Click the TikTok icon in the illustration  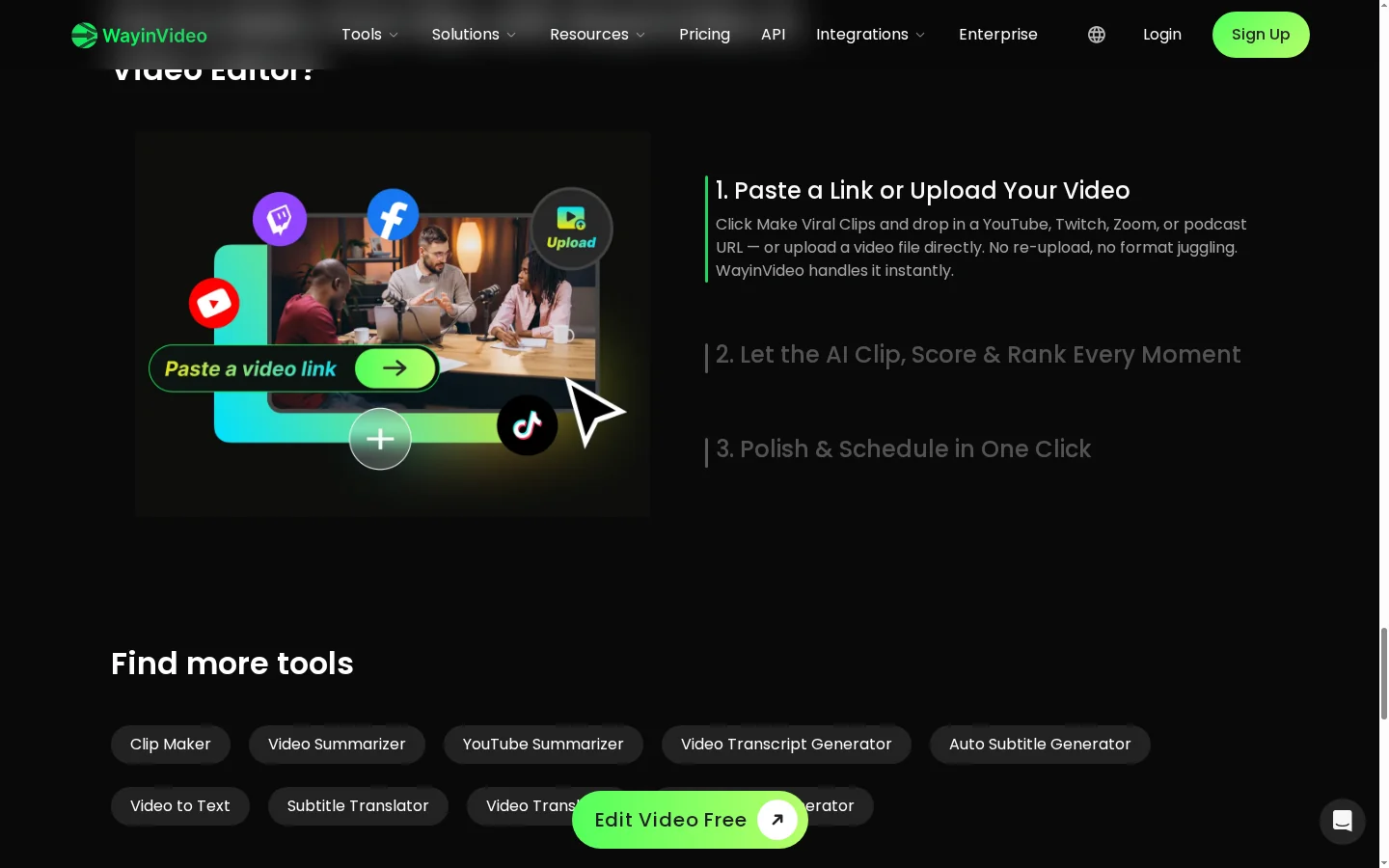pyautogui.click(x=527, y=425)
